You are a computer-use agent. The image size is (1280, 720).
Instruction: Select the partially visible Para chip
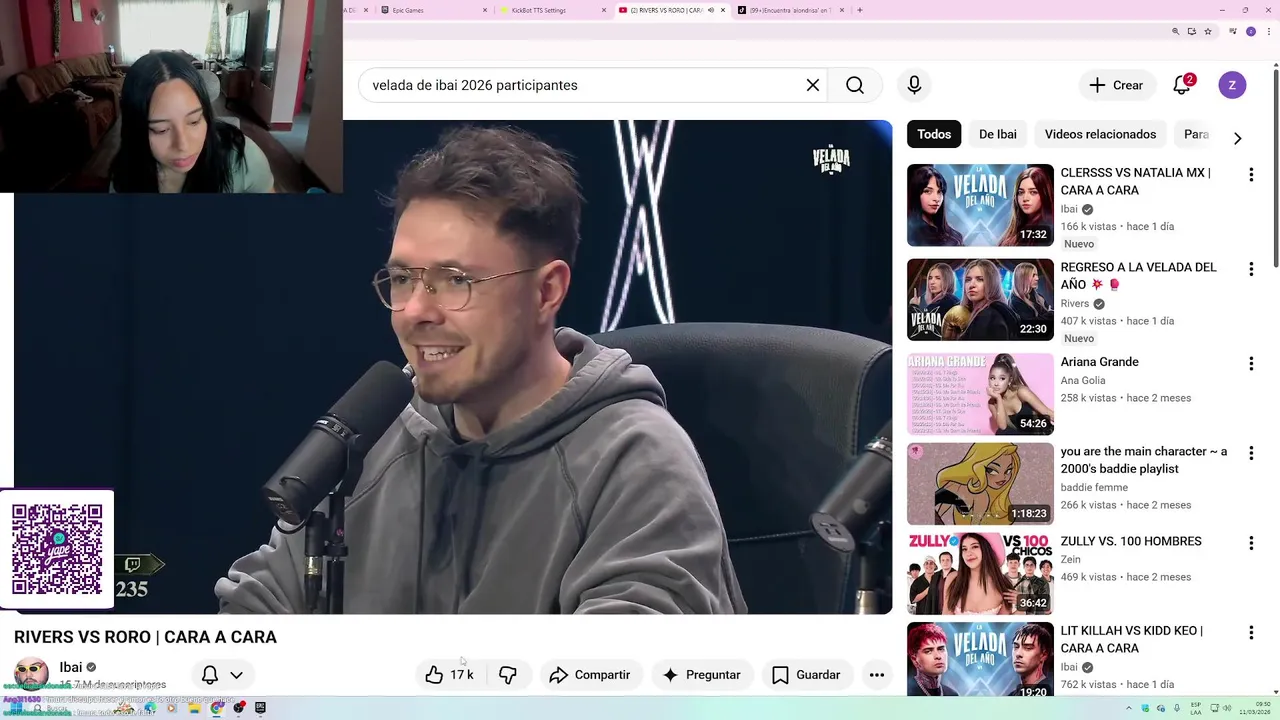pos(1196,134)
